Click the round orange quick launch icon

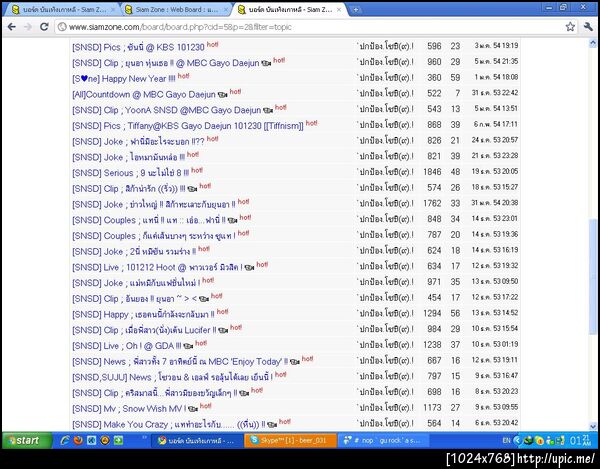tap(105, 440)
